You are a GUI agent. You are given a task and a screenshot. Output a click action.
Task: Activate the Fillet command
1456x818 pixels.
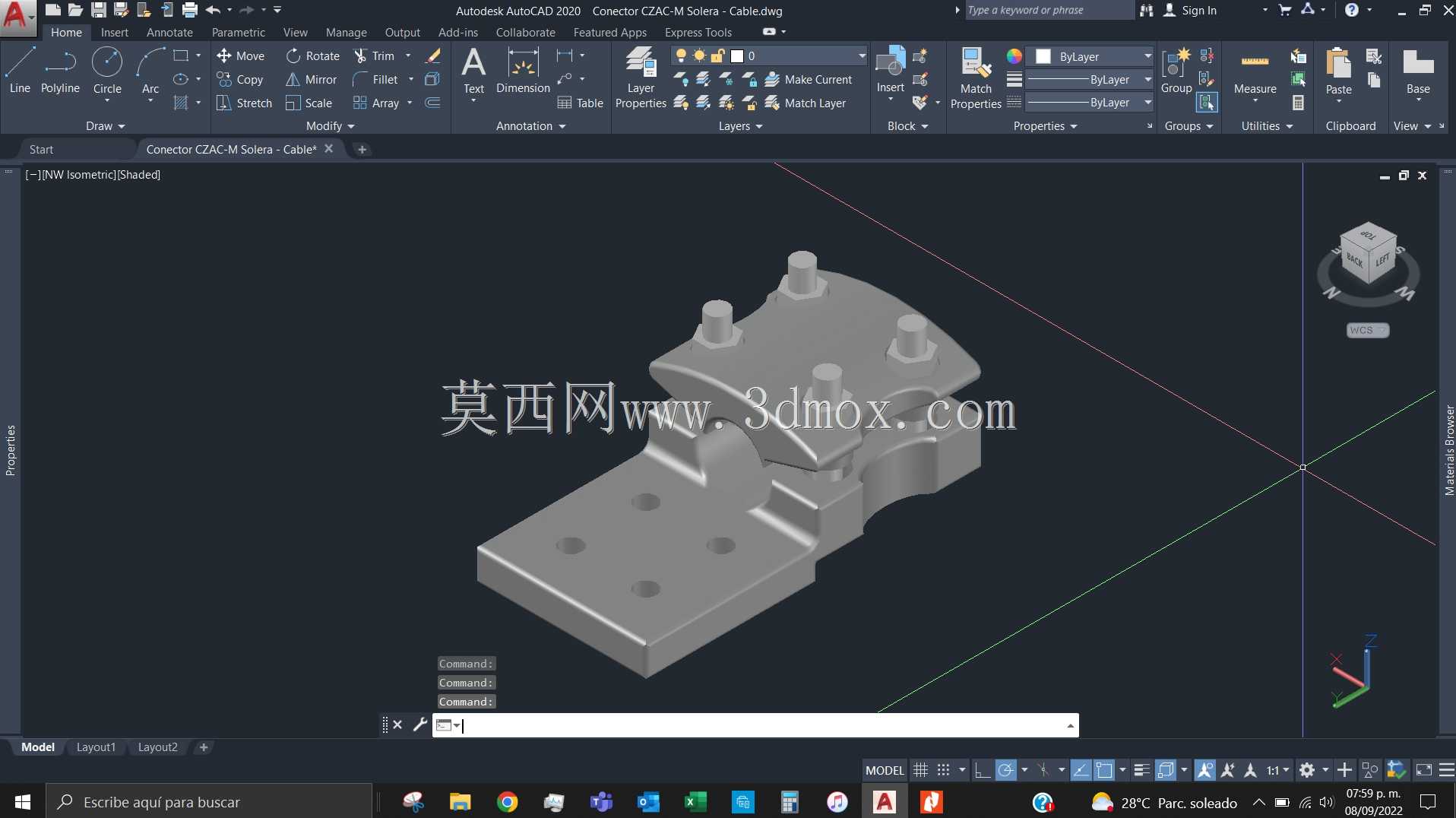pos(376,79)
